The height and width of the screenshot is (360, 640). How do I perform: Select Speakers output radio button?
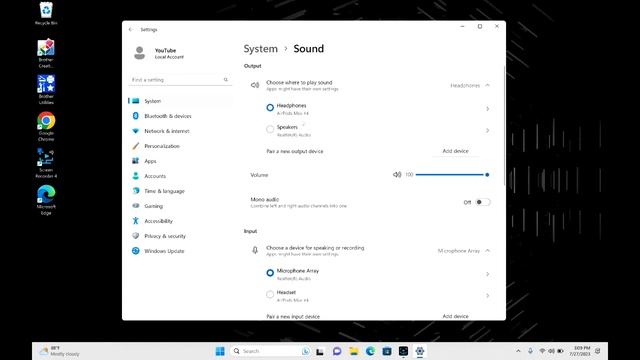point(270,129)
